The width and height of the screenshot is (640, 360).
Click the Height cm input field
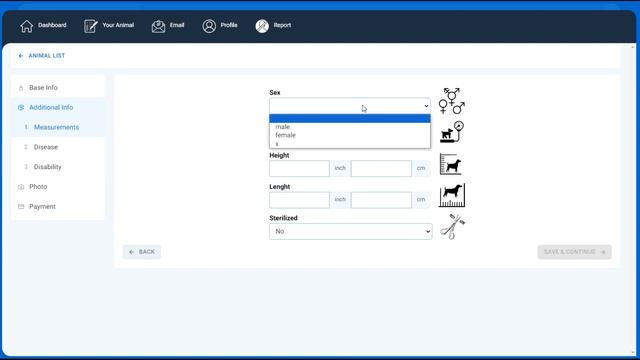pyautogui.click(x=381, y=168)
